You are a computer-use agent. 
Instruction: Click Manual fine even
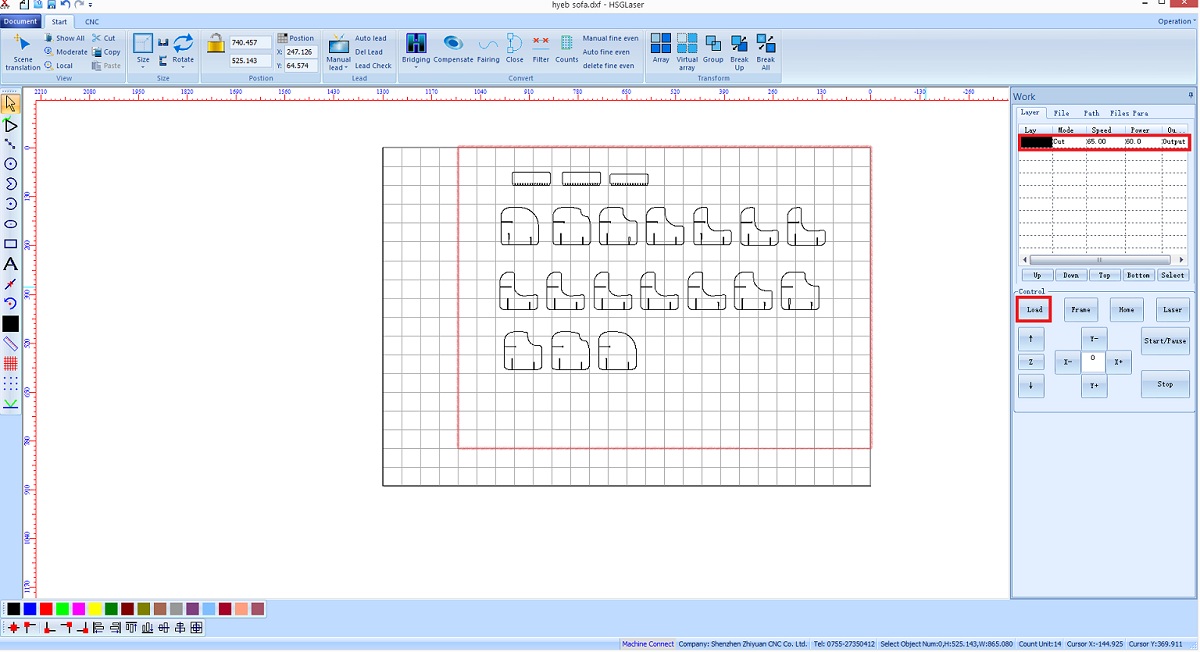point(610,38)
